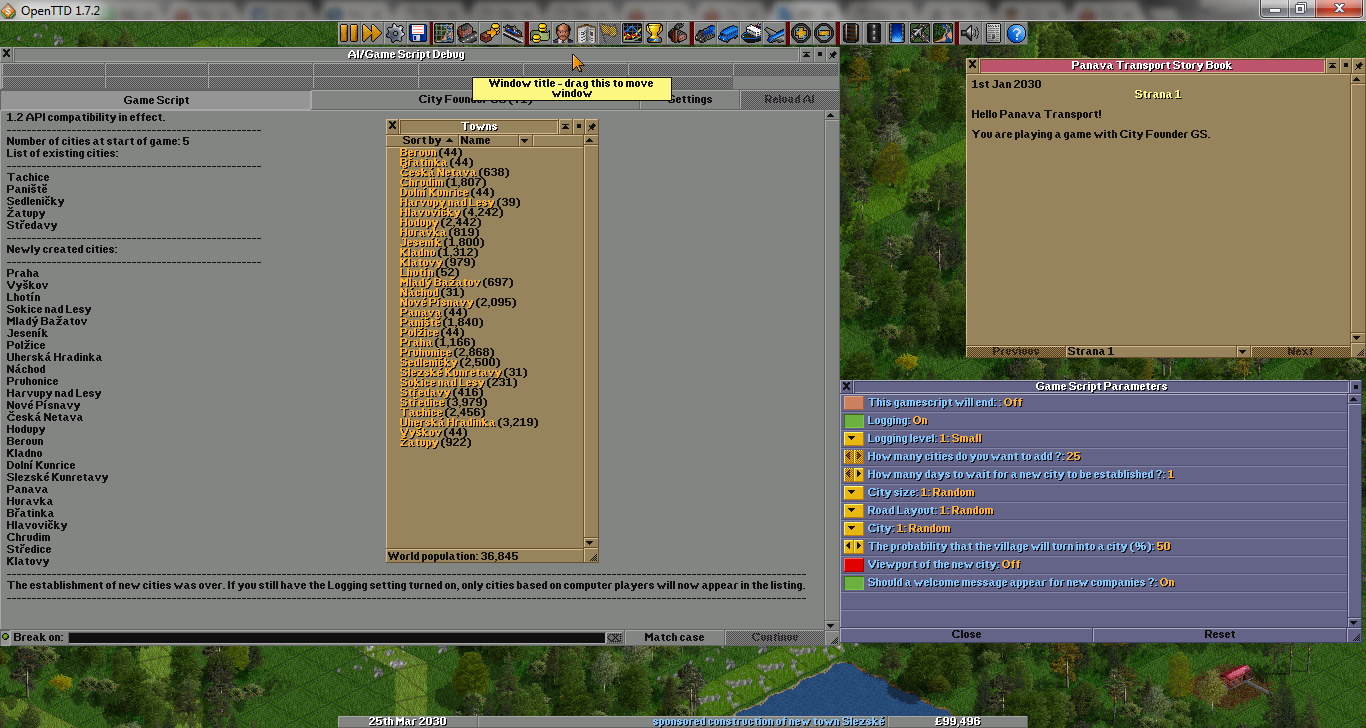The width and height of the screenshot is (1366, 728).
Task: Pin the AI/Game Script Debug window
Action: [832, 55]
